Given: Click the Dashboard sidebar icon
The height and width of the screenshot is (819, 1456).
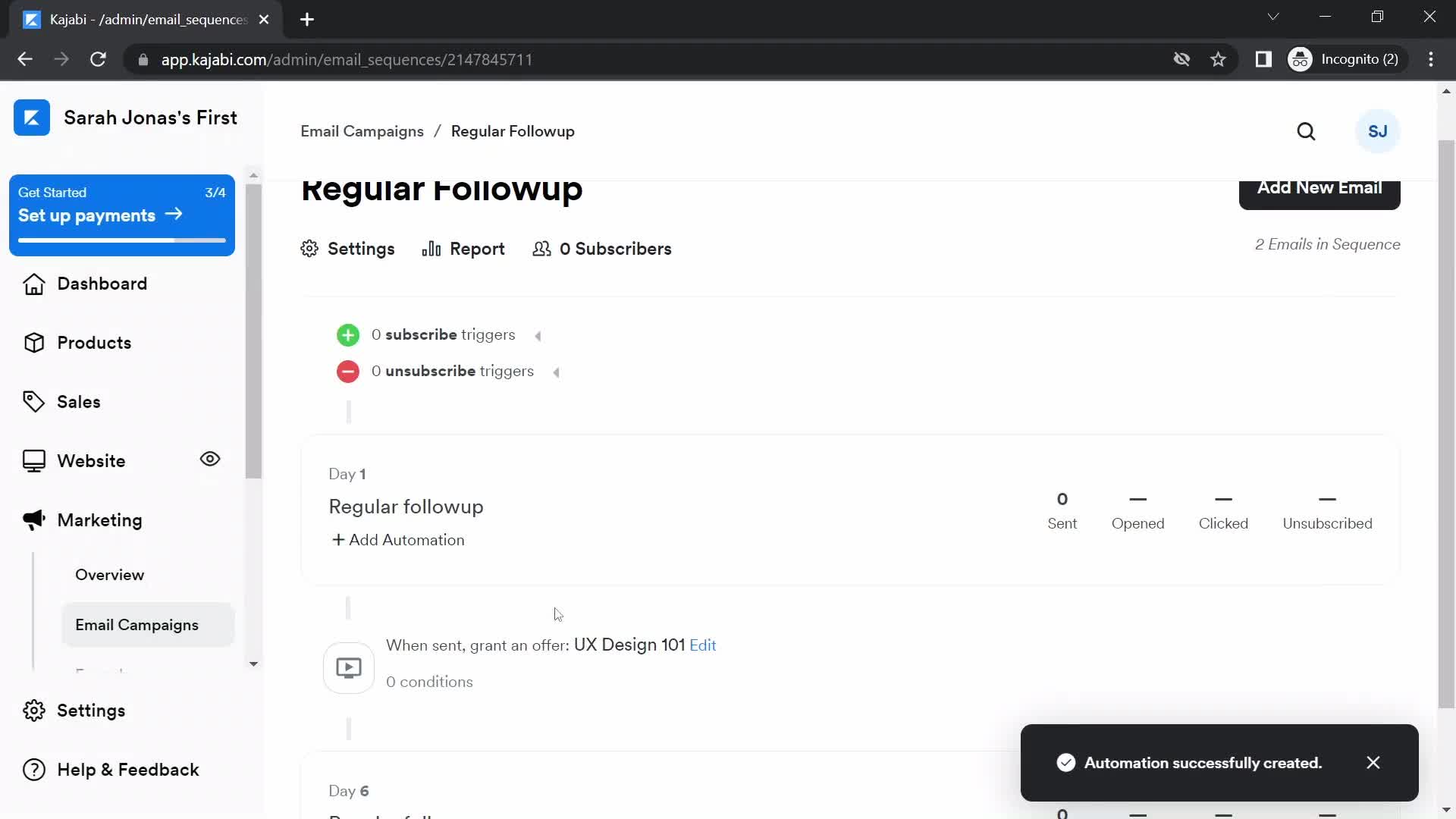Looking at the screenshot, I should [x=34, y=284].
